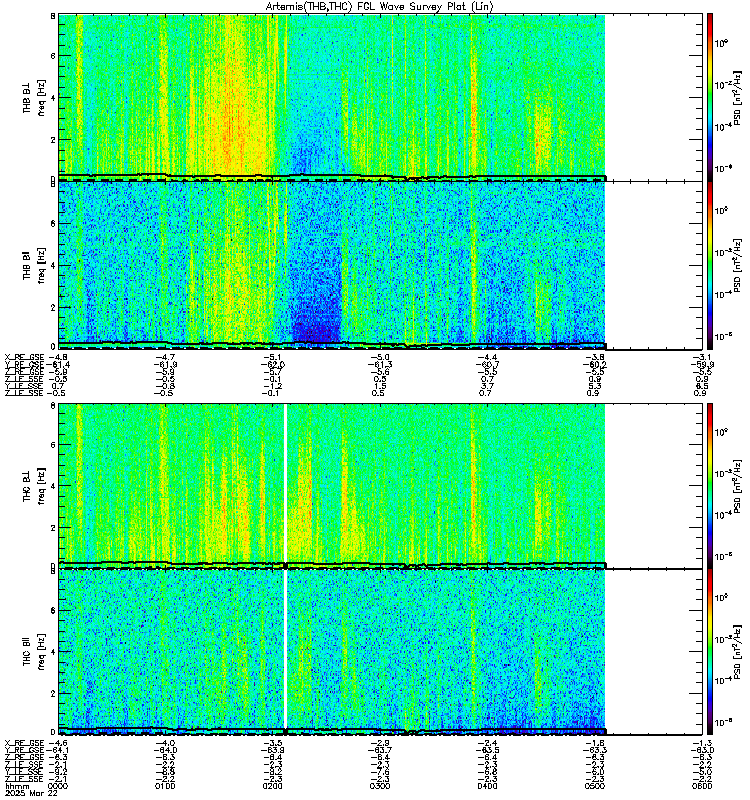Click the color bar beside THC B-parallel panel
This screenshot has width=750, height=800.
click(x=710, y=652)
